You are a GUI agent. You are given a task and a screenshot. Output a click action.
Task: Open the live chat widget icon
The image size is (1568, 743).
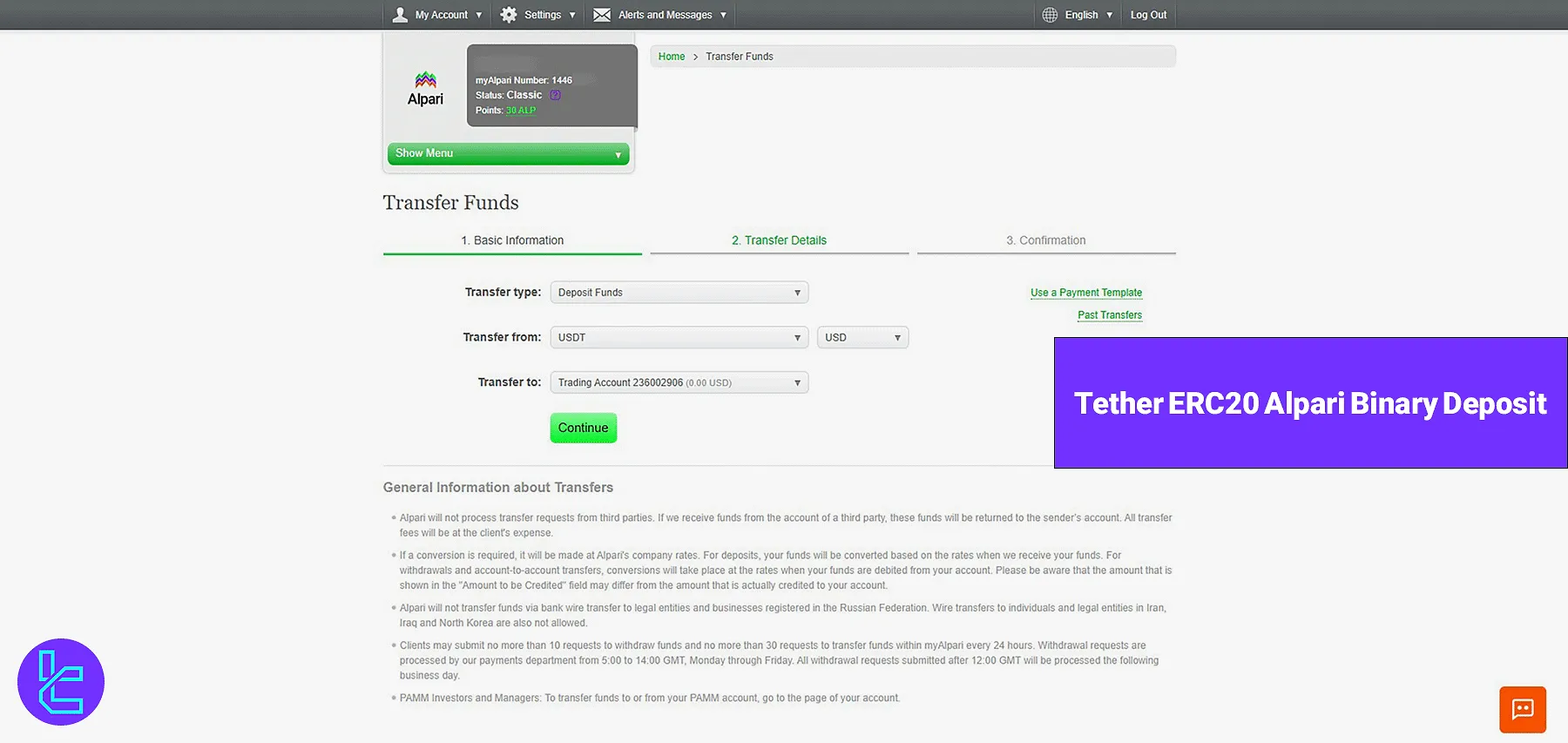pyautogui.click(x=1523, y=710)
